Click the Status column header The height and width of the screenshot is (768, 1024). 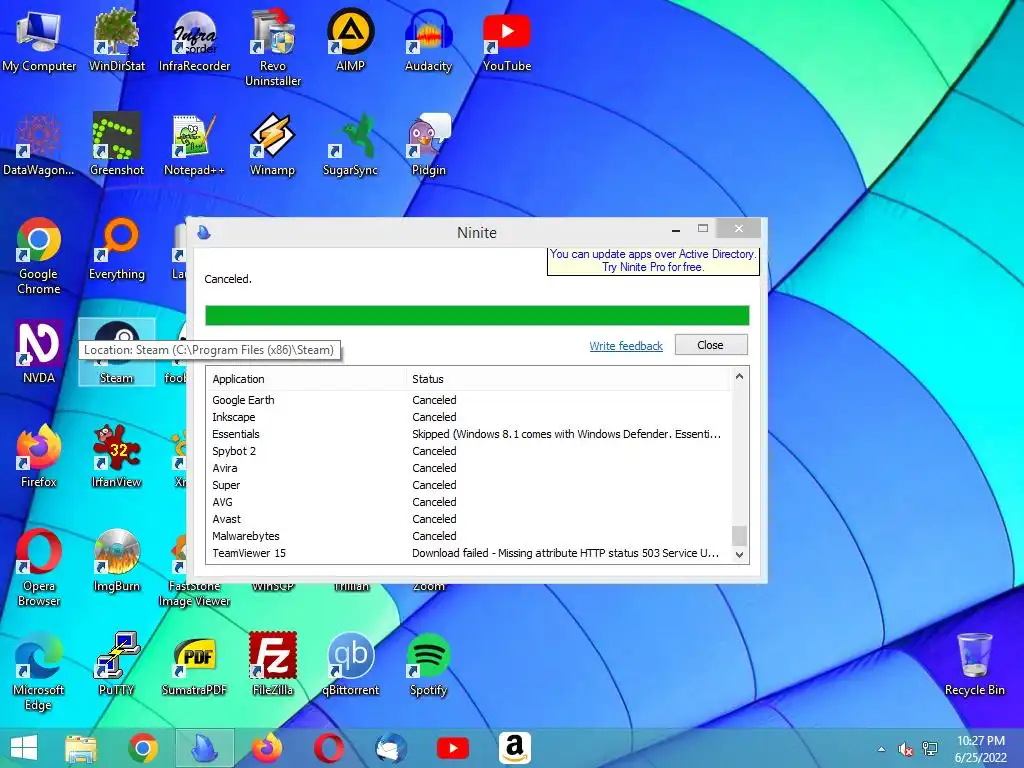pos(567,379)
